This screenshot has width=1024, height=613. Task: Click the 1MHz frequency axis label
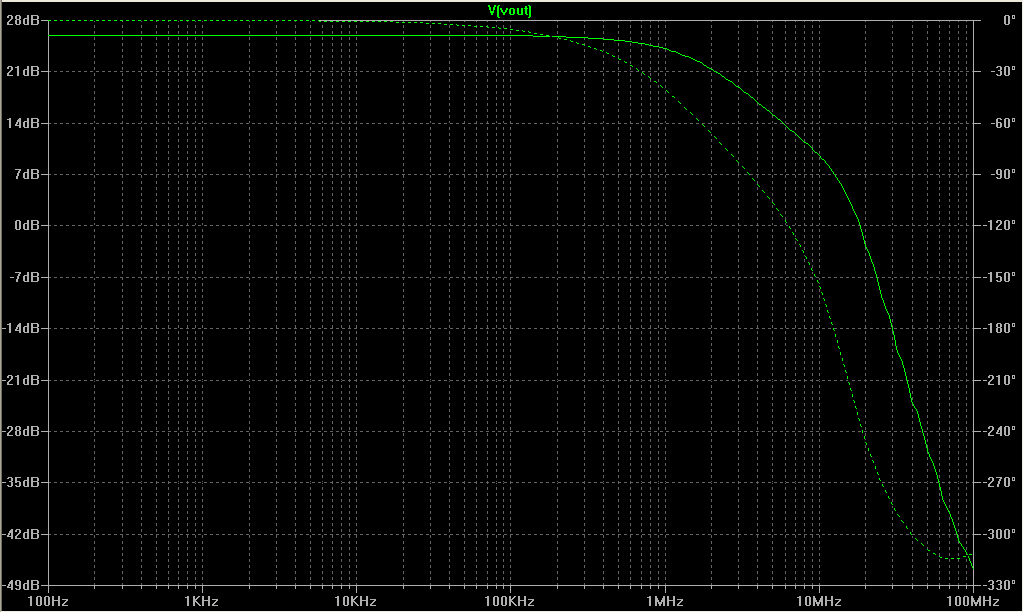coord(665,601)
